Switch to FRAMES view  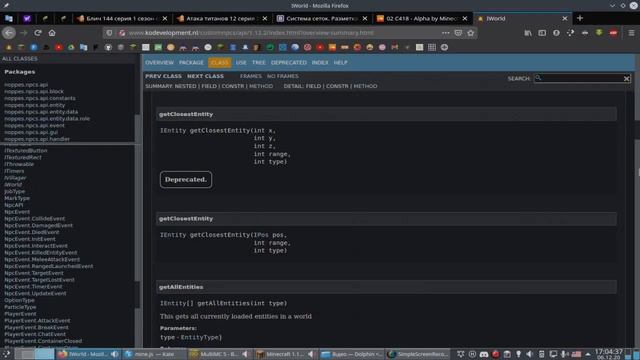click(251, 76)
